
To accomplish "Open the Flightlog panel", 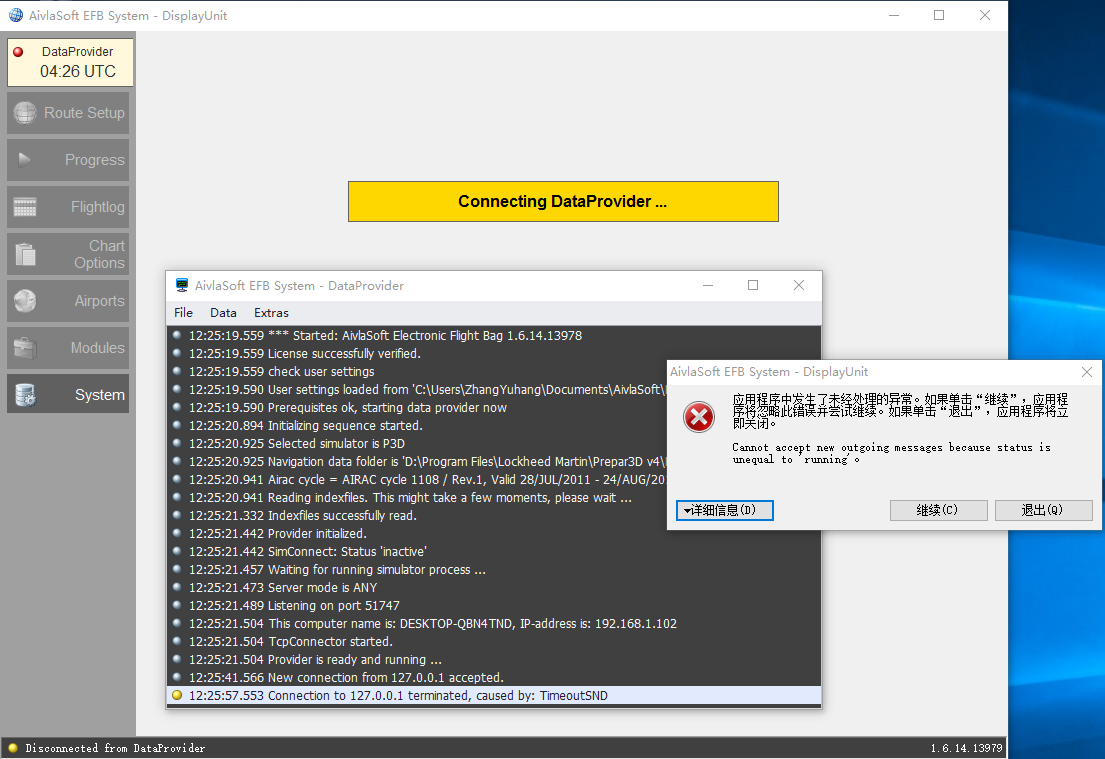I will 67,206.
